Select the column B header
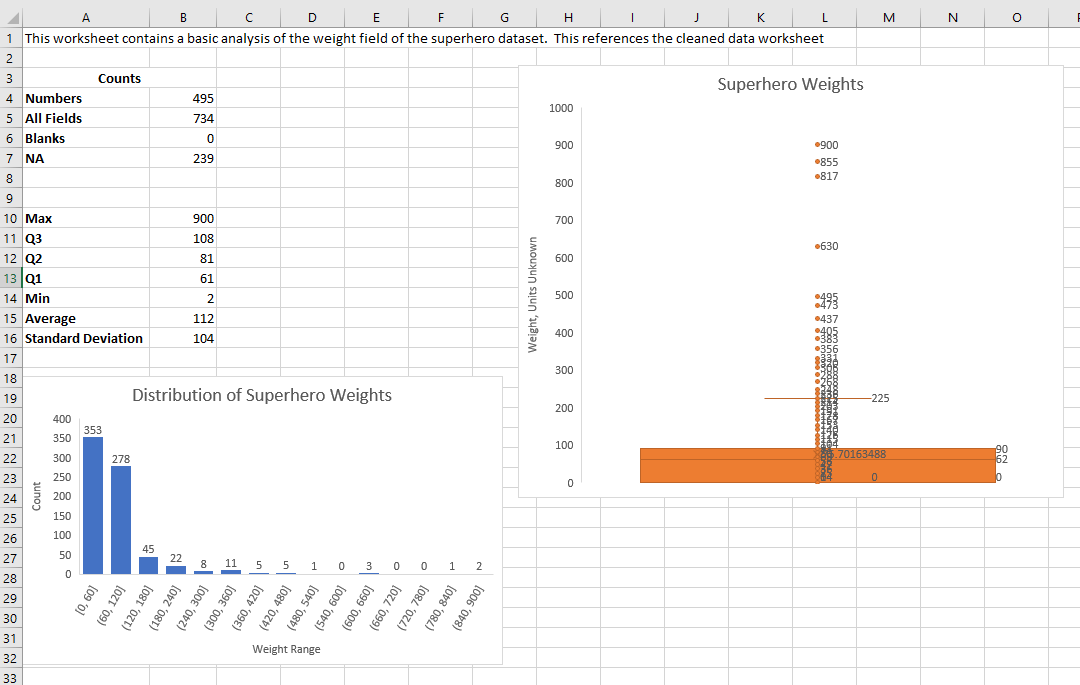Viewport: 1080px width, 685px height. tap(183, 17)
